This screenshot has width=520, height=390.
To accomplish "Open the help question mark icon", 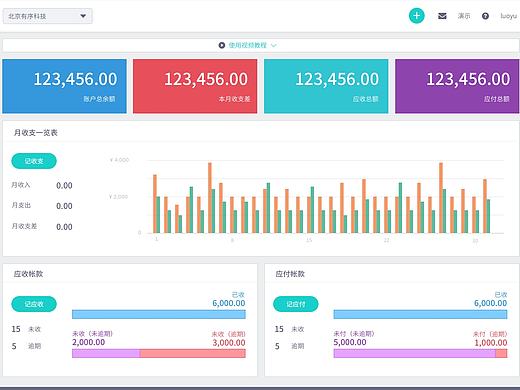I will click(x=485, y=16).
